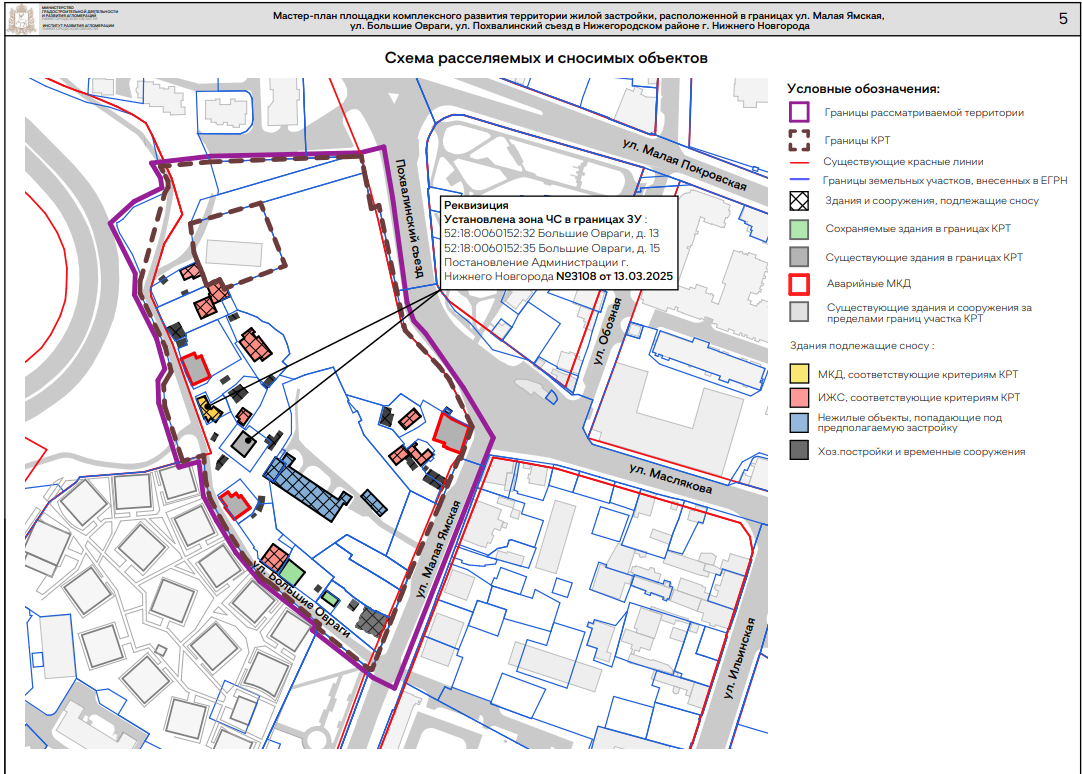Click the green preserved buildings swatch
The width and height of the screenshot is (1082, 774).
799,228
